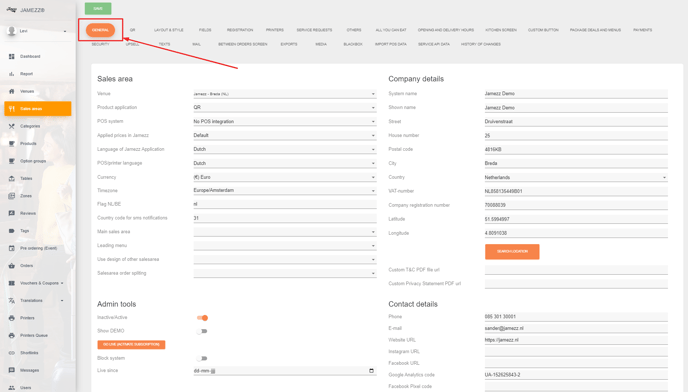Viewport: 688px width, 392px height.
Task: Click the Printers icon
Action: coord(12,318)
